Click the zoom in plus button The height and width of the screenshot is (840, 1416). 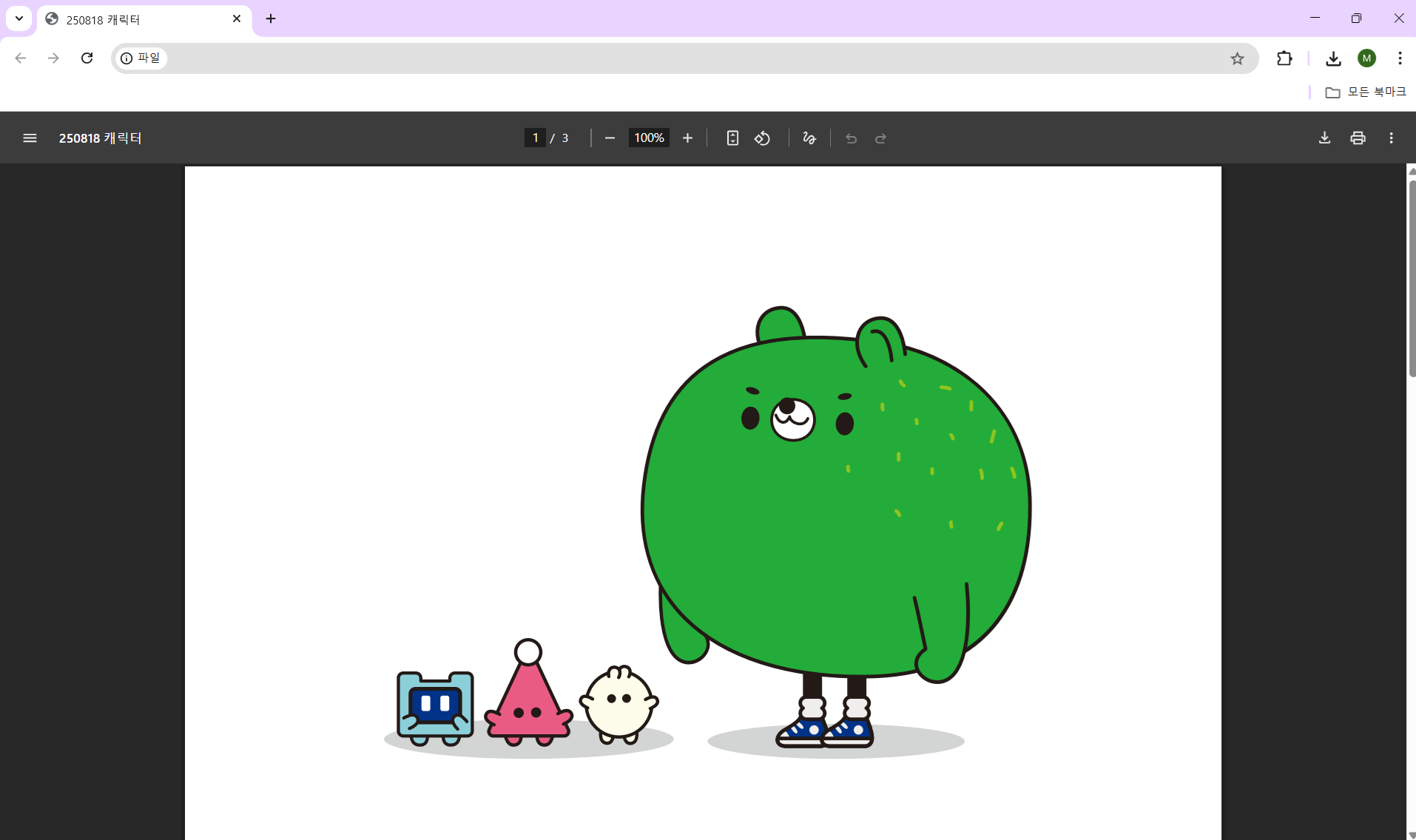tap(687, 138)
